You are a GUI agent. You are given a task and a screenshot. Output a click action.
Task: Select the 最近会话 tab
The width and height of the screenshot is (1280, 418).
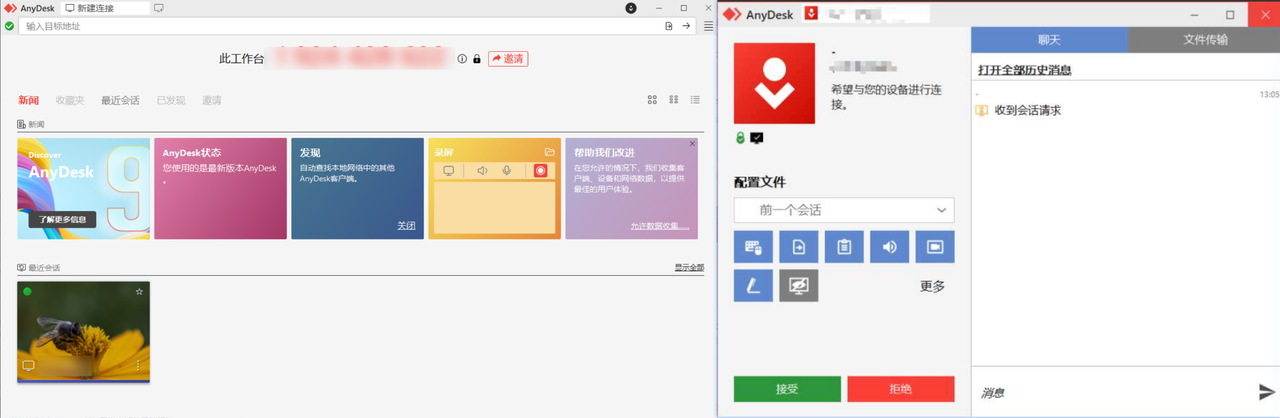(x=120, y=100)
